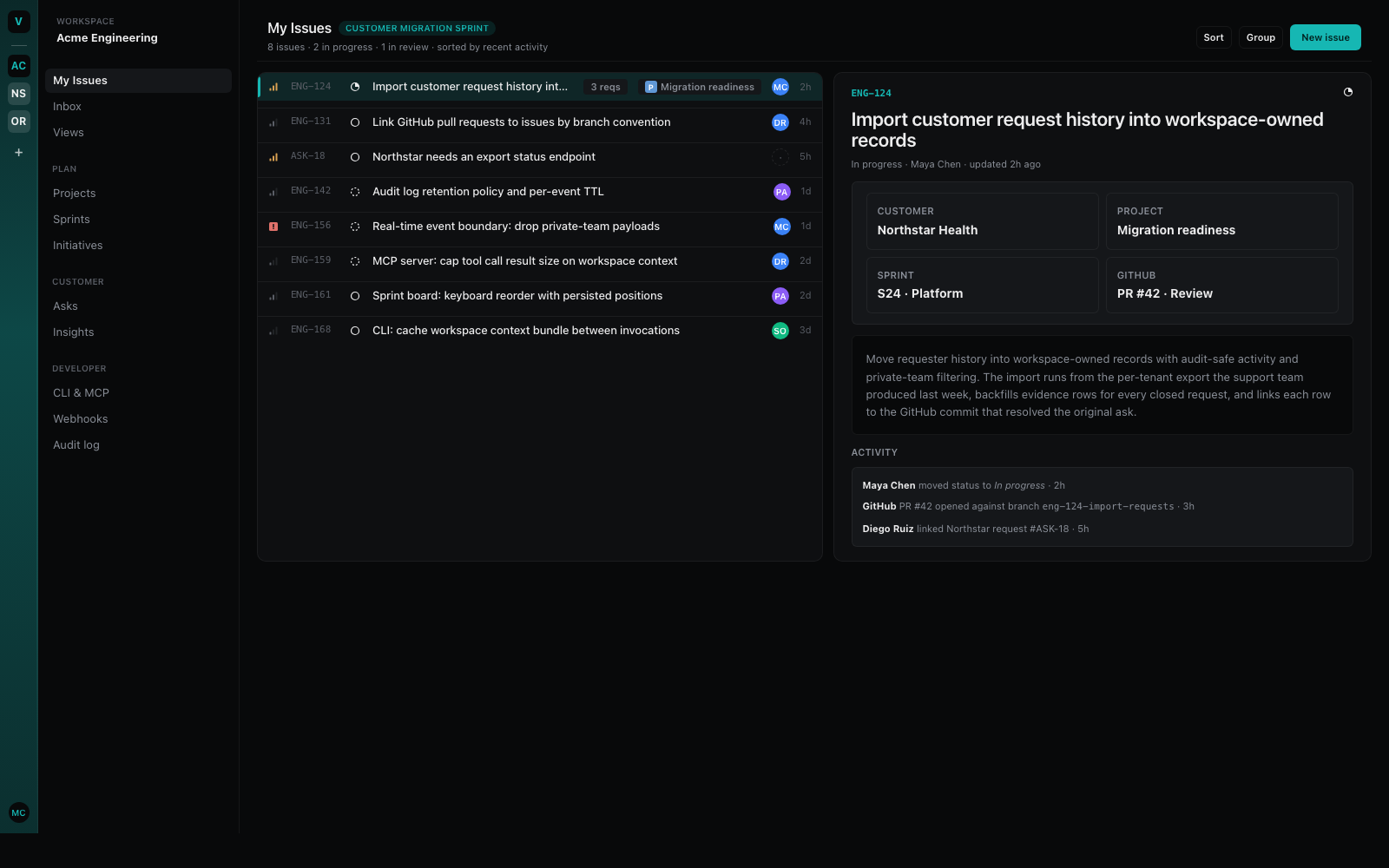Click priority icon for ASK-18
The image size is (1389, 868).
273,157
